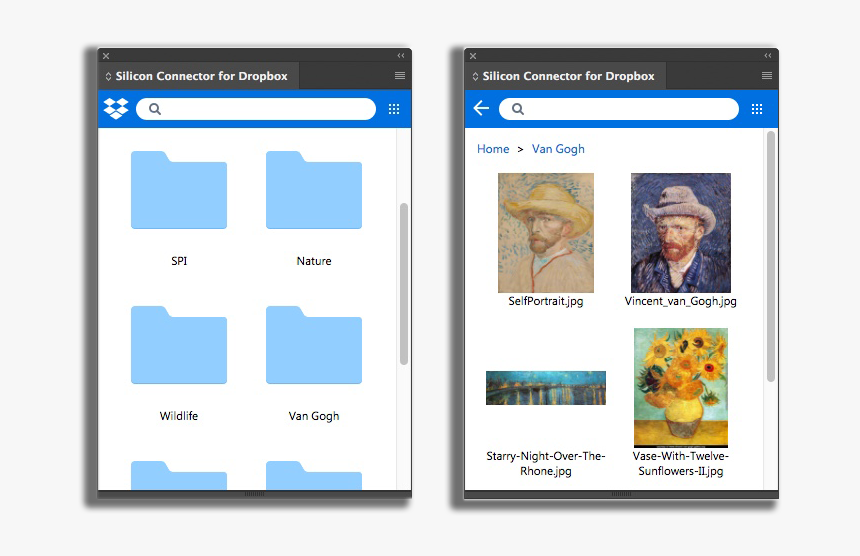Go back using the arrow in right panel
This screenshot has width=860, height=556.
[x=481, y=108]
